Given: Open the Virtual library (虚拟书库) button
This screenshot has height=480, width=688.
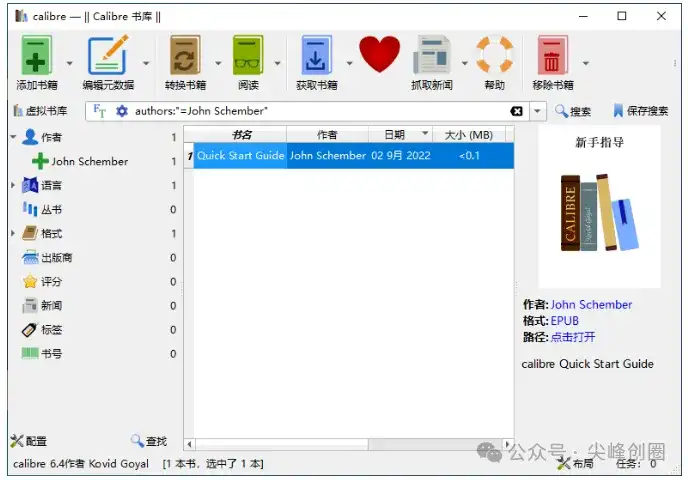Looking at the screenshot, I should (x=40, y=111).
